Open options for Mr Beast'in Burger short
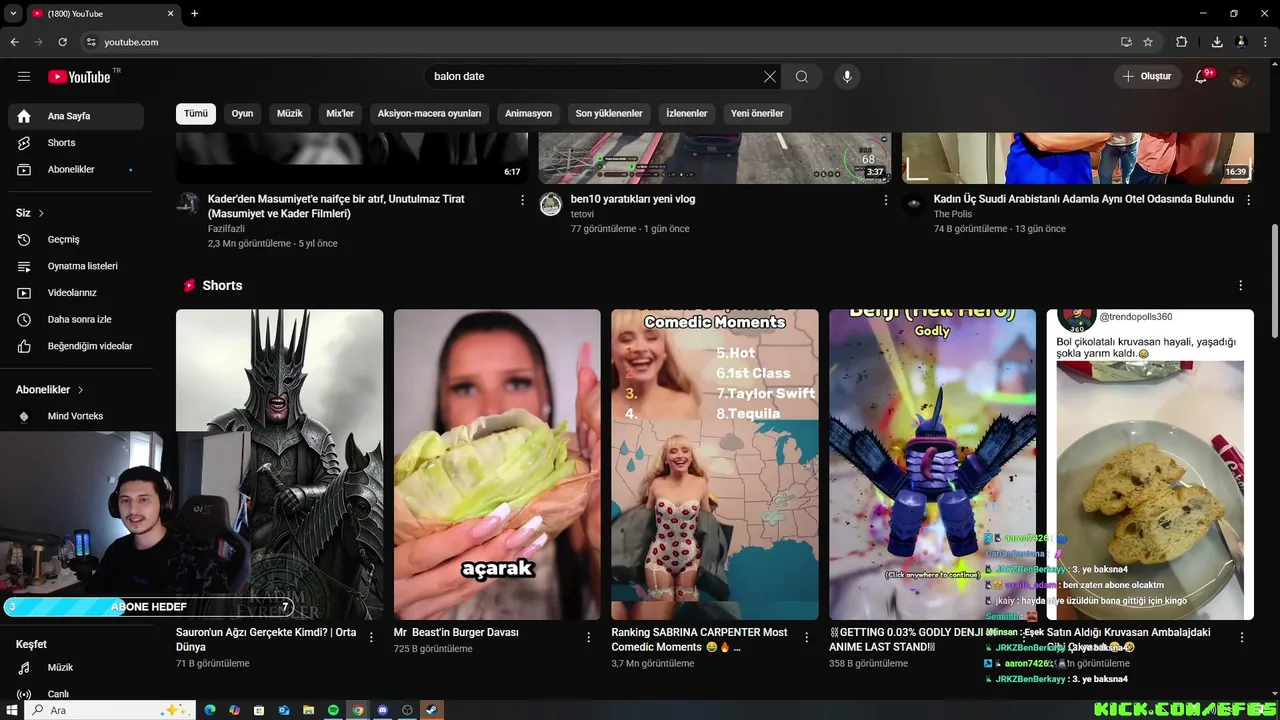The width and height of the screenshot is (1280, 720). point(589,637)
